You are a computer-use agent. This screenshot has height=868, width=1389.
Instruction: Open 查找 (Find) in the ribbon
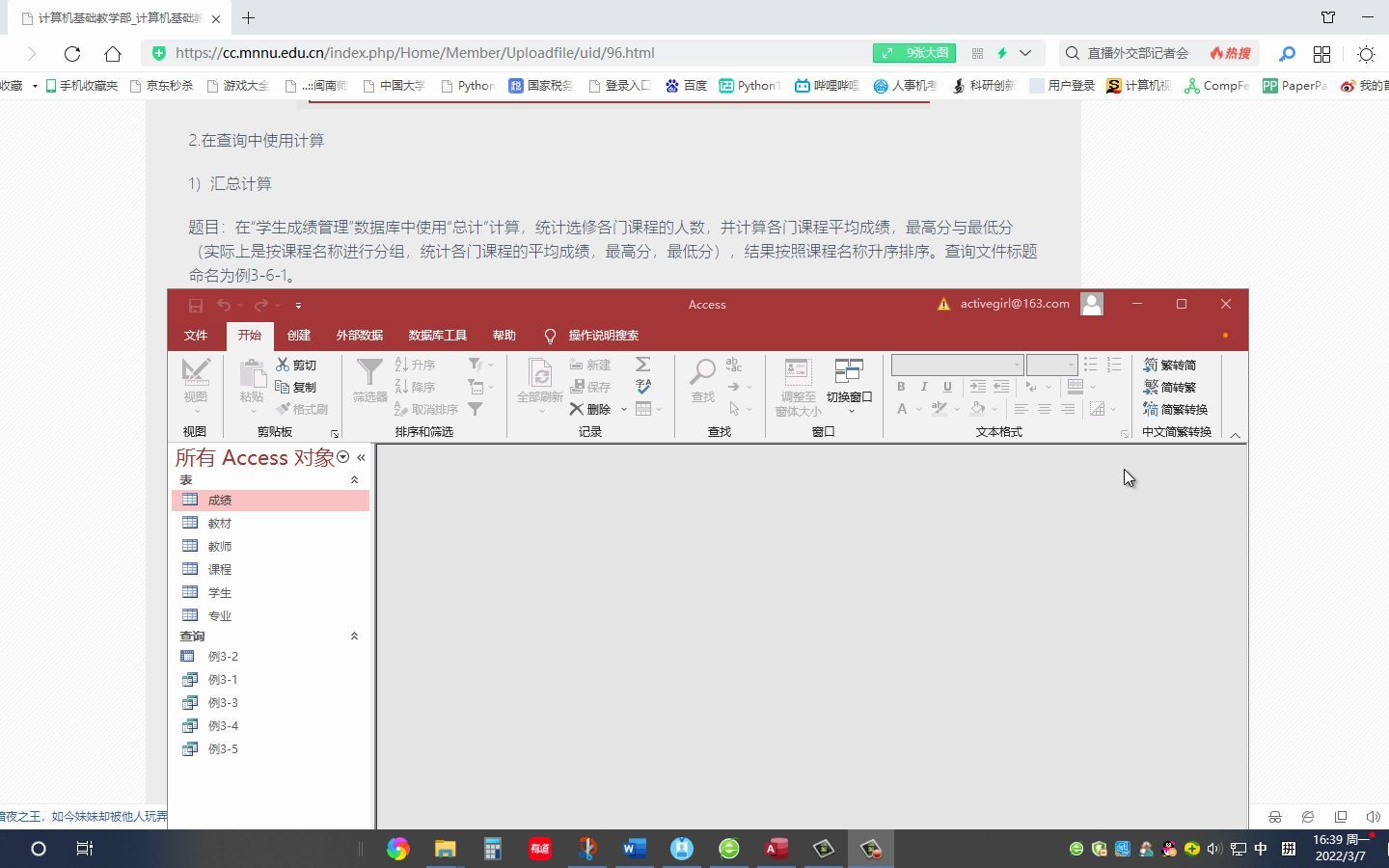tap(701, 381)
